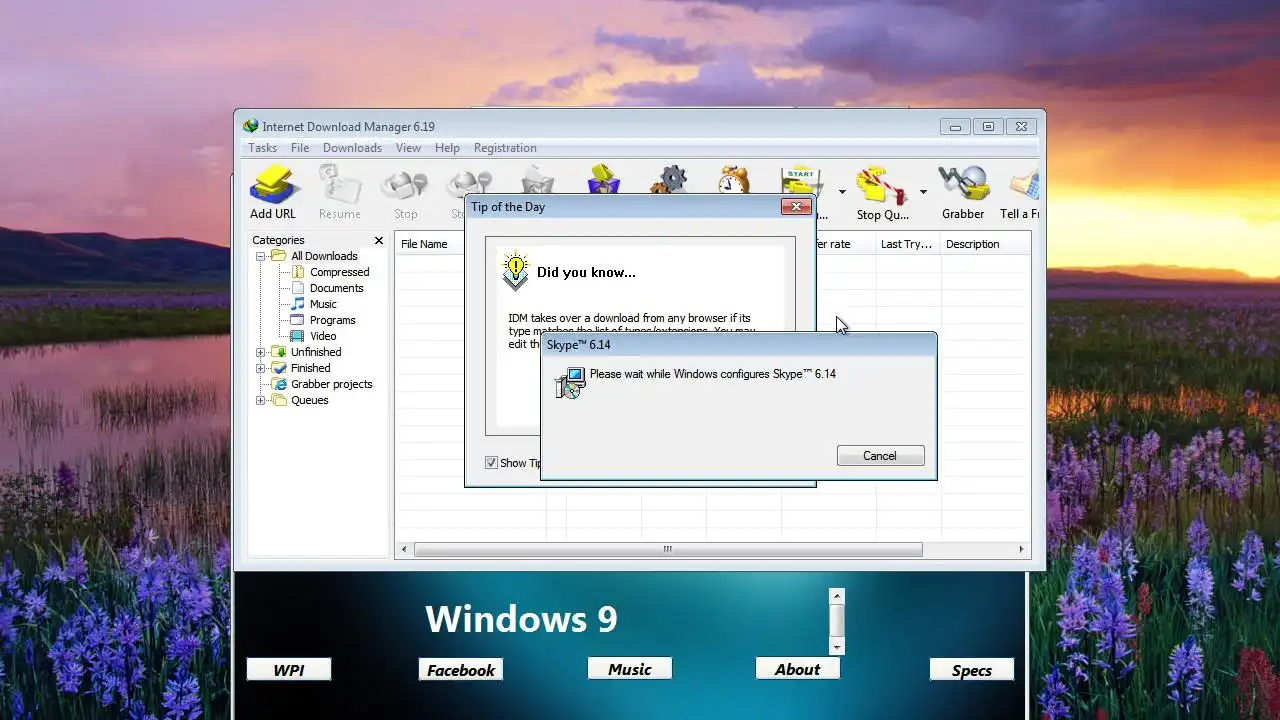Open the Tasks menu
This screenshot has height=720, width=1280.
262,148
